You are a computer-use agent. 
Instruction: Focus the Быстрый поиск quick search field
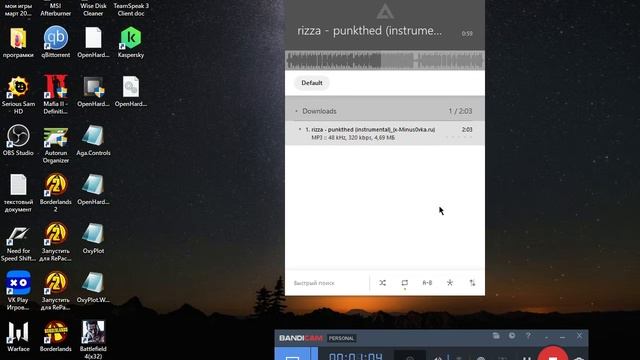[329, 283]
